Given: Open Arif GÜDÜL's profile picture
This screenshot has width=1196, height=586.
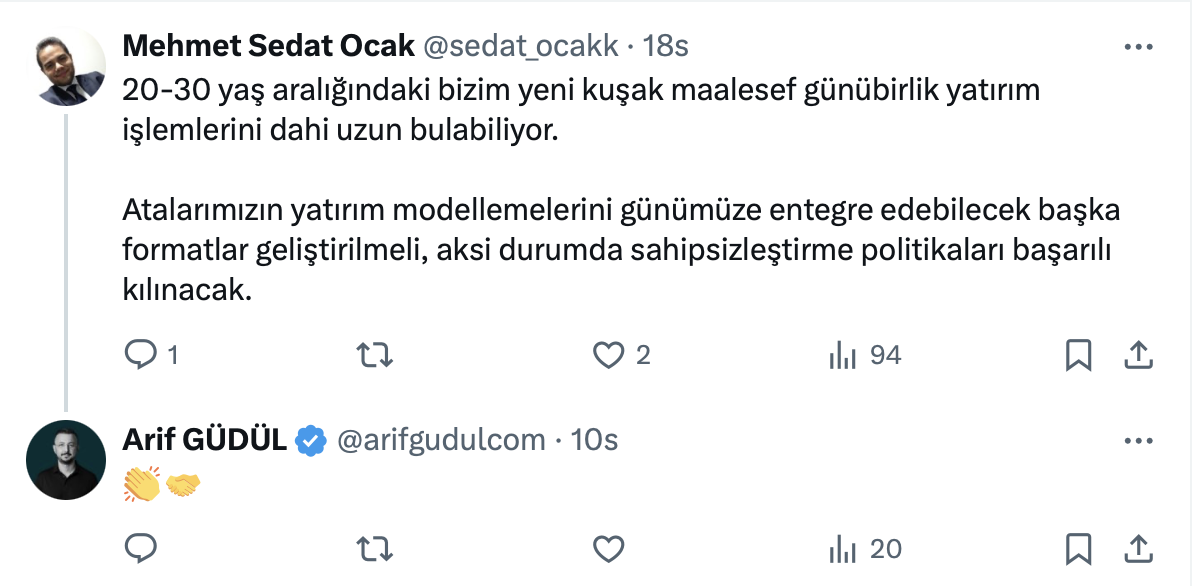Looking at the screenshot, I should (65, 459).
